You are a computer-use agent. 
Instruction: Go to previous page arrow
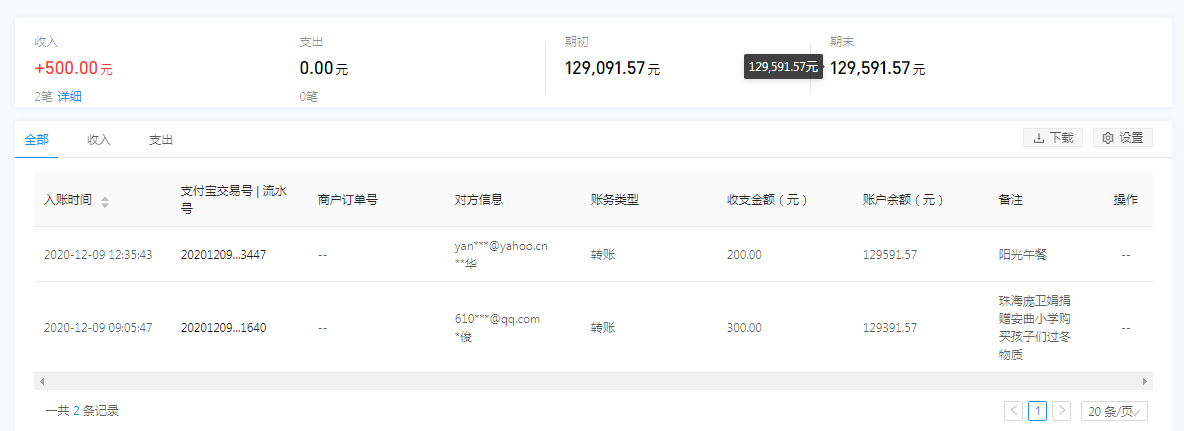point(1013,411)
